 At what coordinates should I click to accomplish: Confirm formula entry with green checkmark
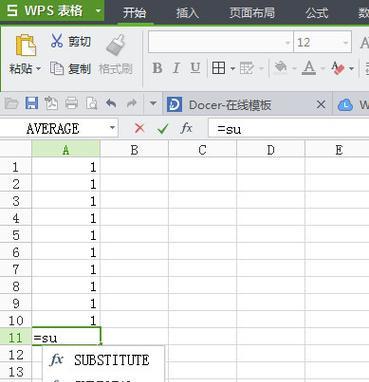[x=163, y=128]
